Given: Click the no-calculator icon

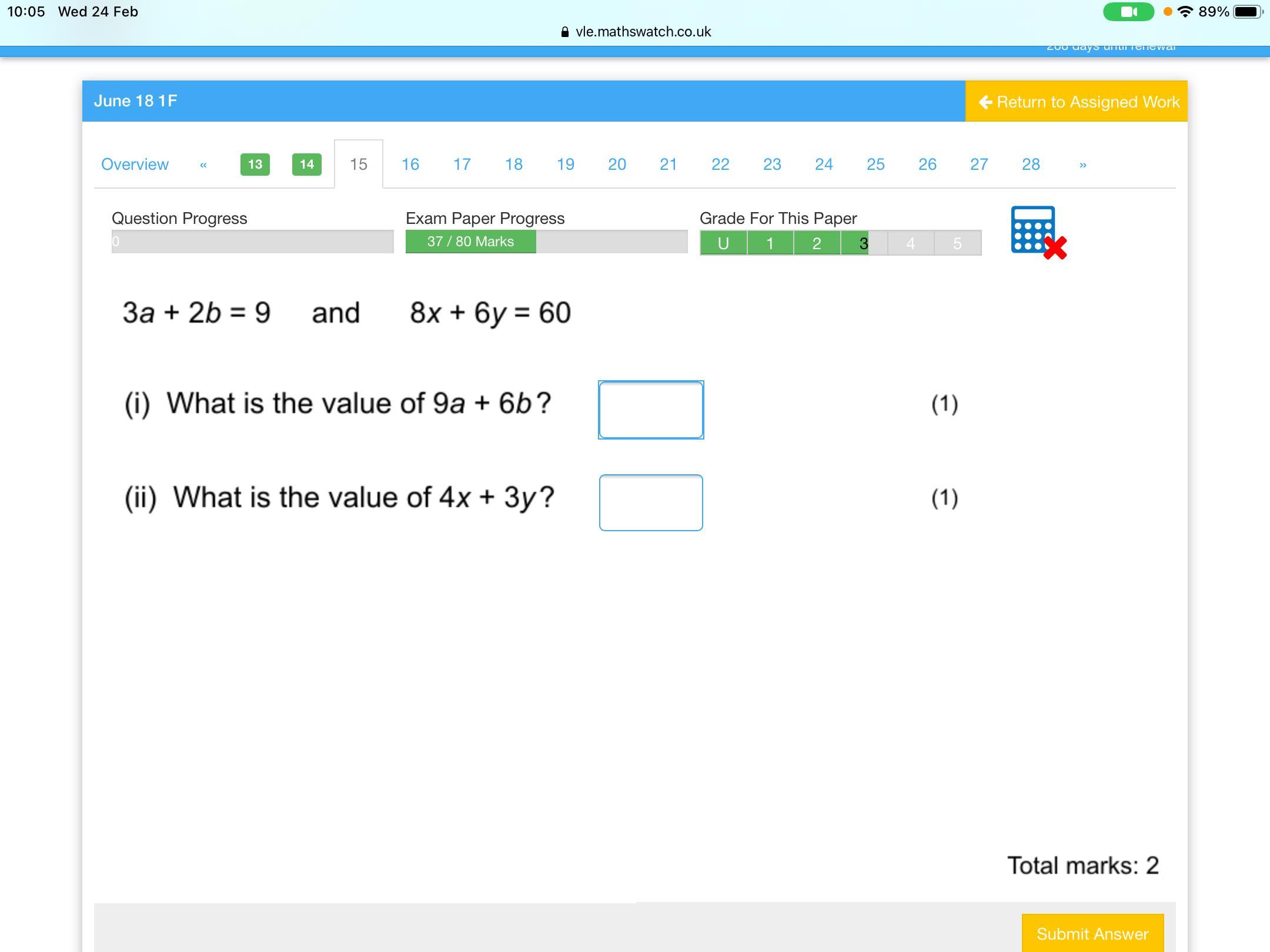Looking at the screenshot, I should coord(1037,232).
